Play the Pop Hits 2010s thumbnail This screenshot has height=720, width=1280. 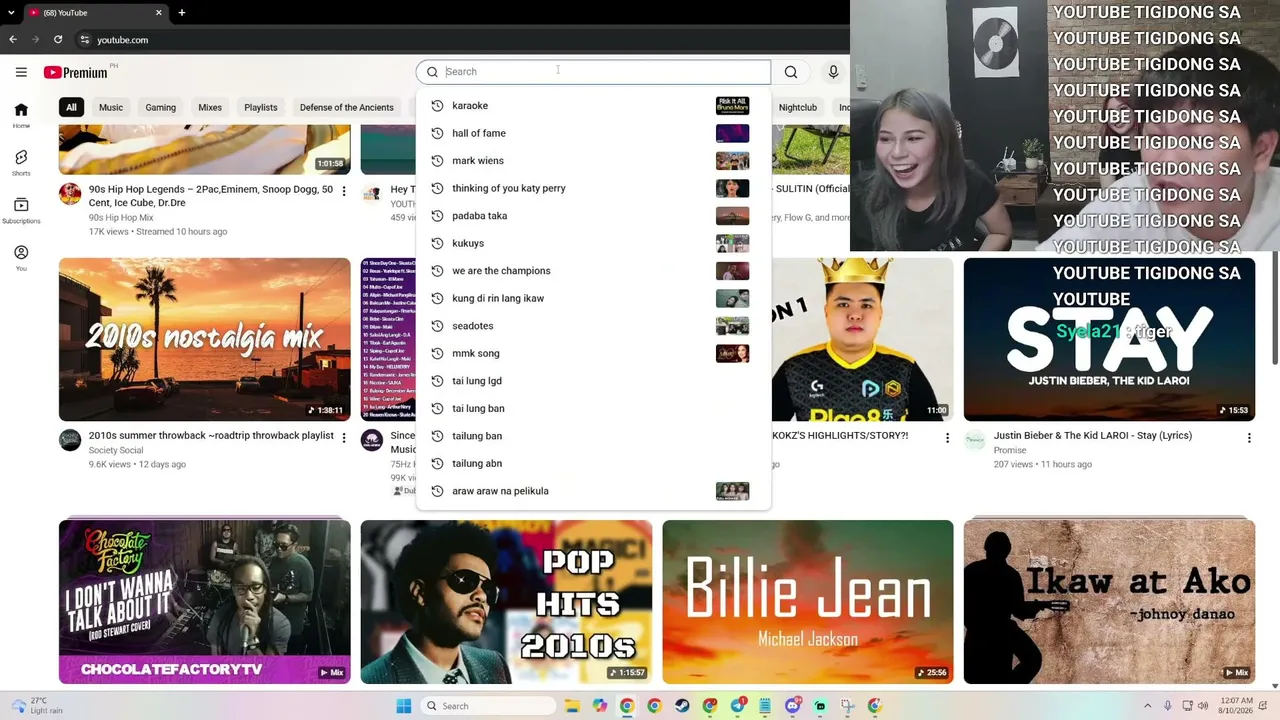(506, 602)
